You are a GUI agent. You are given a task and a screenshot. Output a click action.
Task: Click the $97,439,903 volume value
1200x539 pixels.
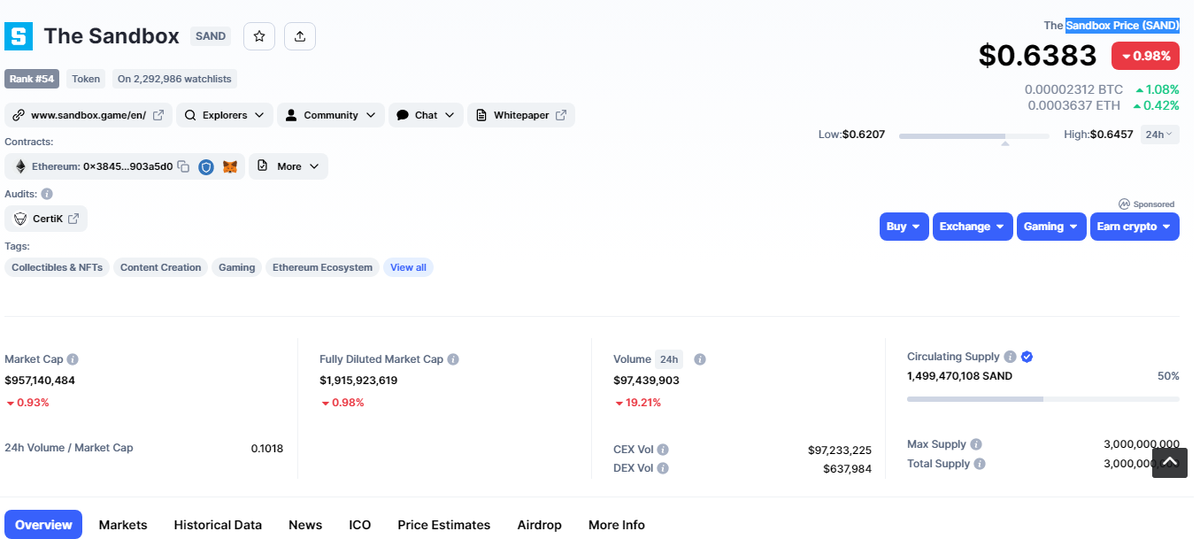click(x=646, y=380)
